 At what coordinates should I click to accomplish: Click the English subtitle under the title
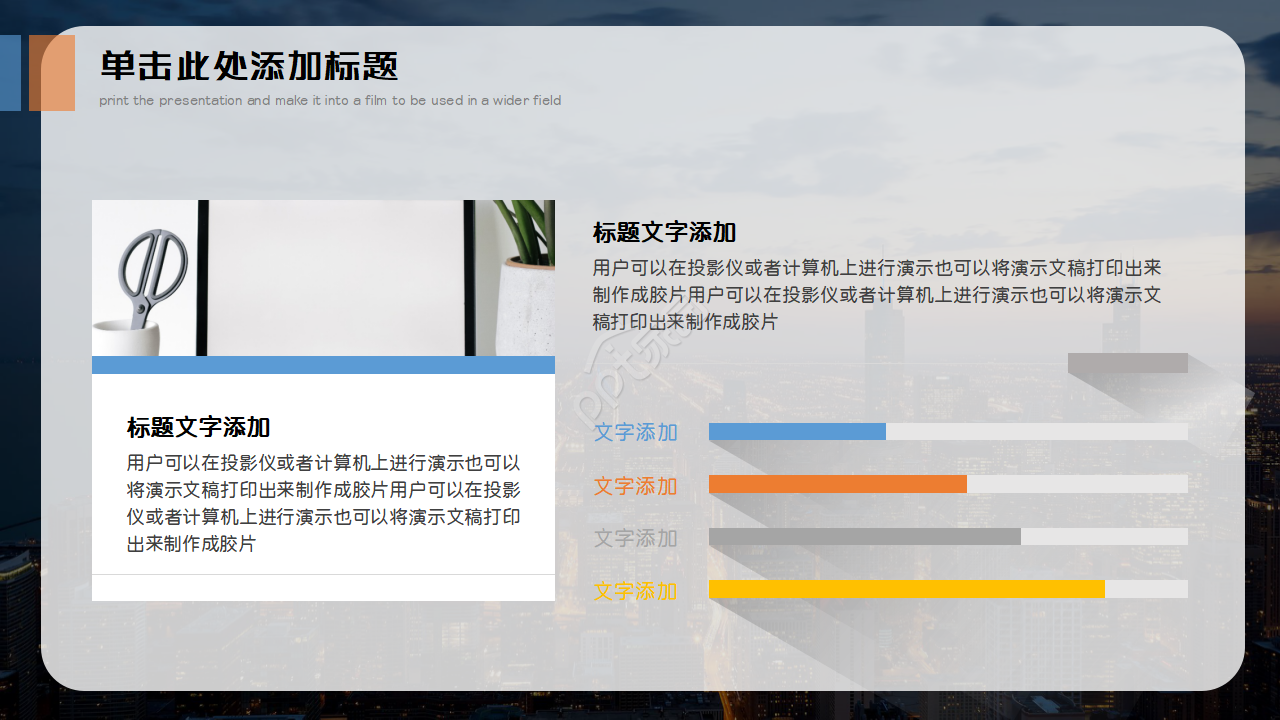click(330, 100)
